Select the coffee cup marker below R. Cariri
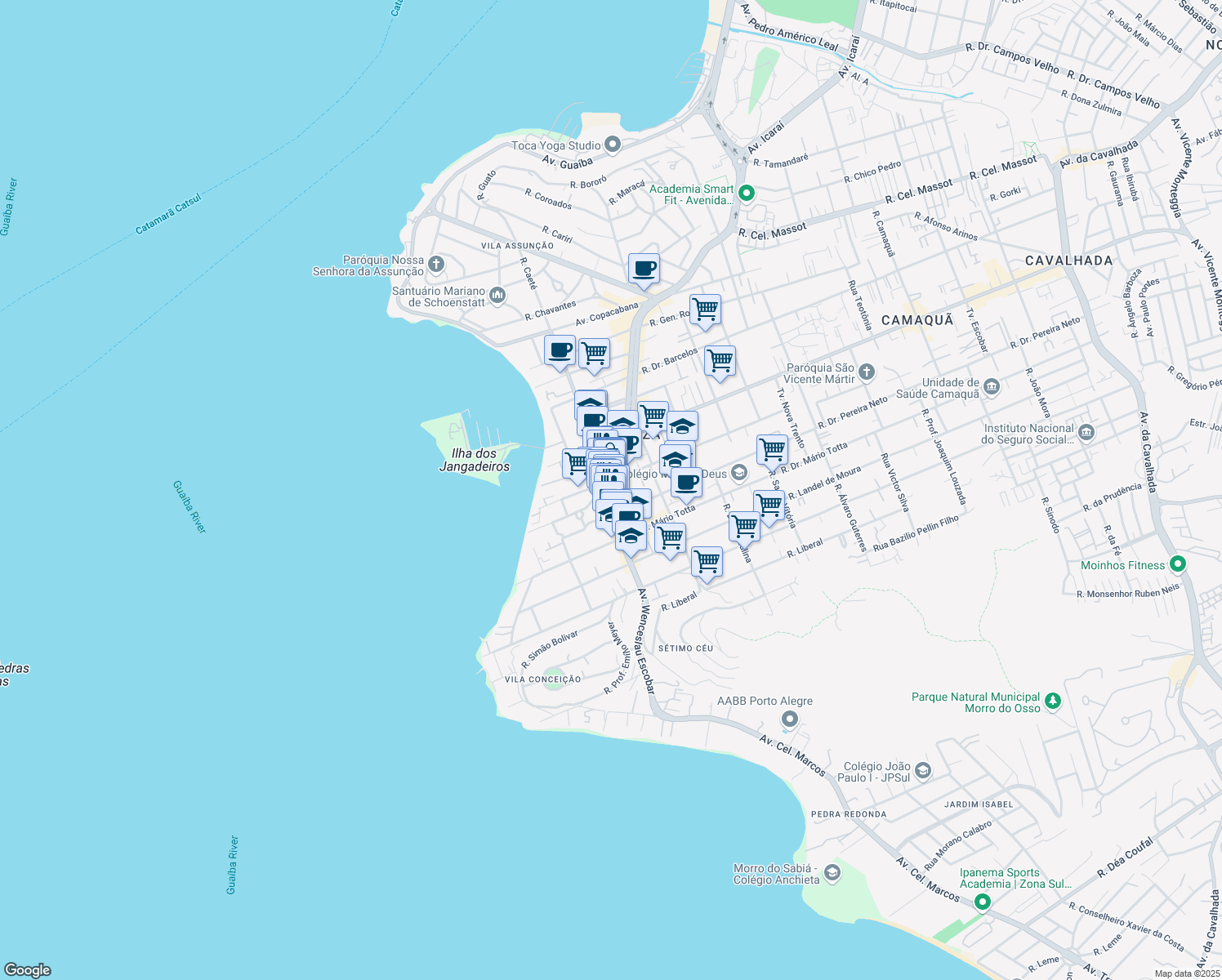The width and height of the screenshot is (1222, 980). coord(644,269)
